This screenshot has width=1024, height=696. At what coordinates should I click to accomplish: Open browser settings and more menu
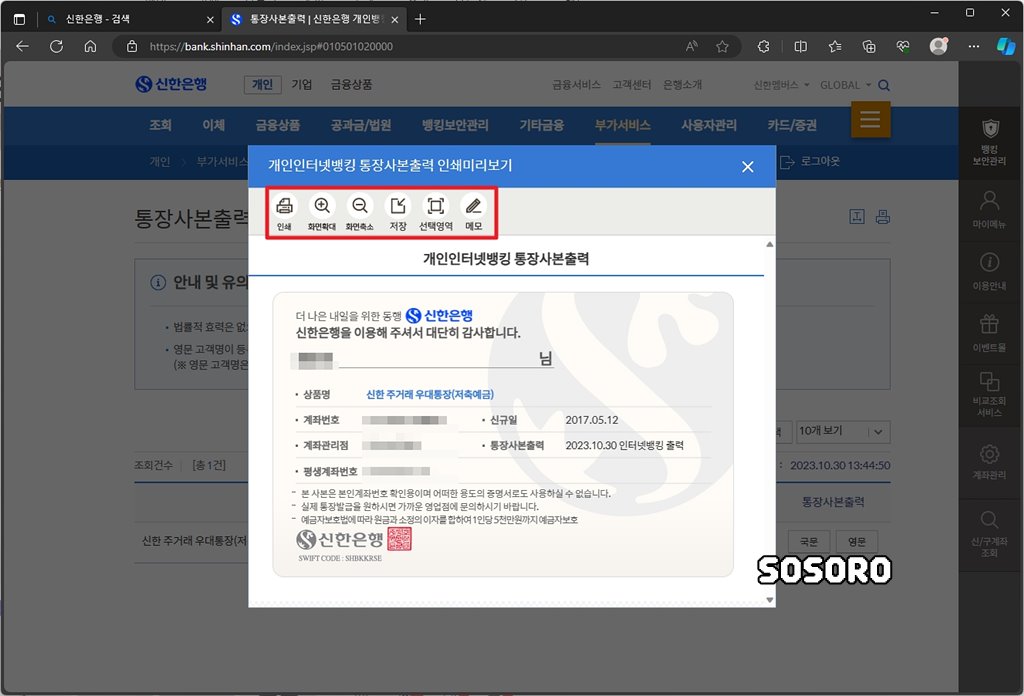click(x=974, y=46)
